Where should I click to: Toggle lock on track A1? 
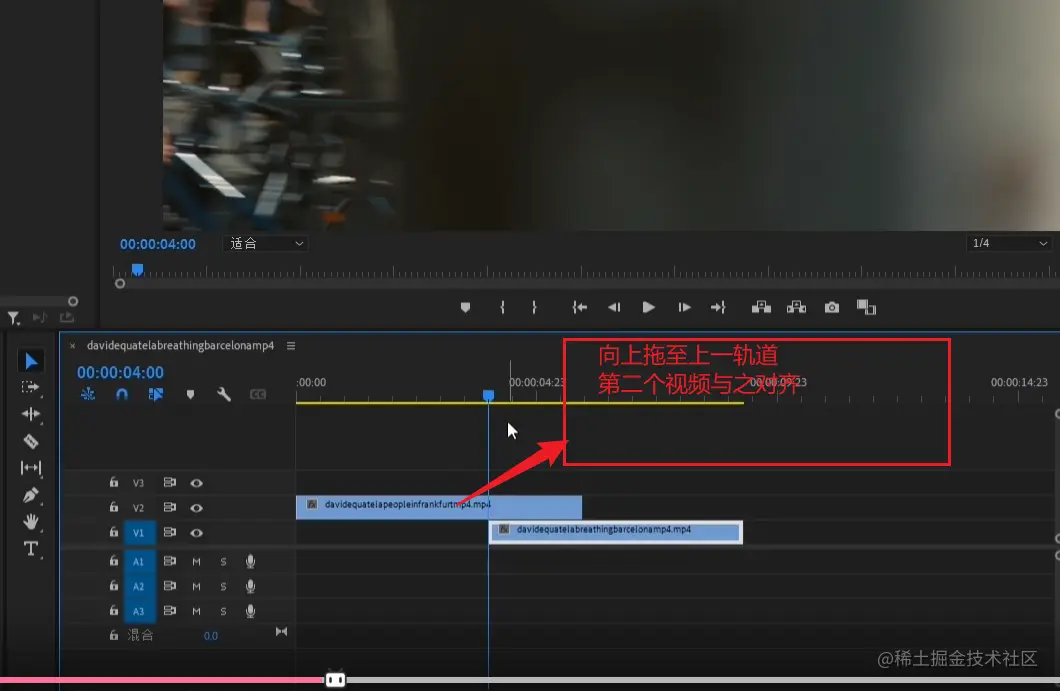pos(114,561)
